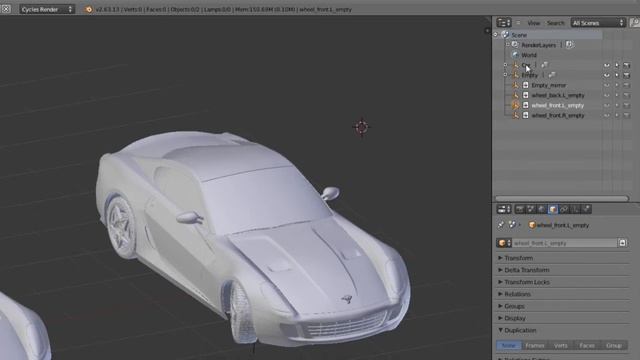The image size is (640, 360).
Task: Expand the Transform panel
Action: pyautogui.click(x=518, y=258)
